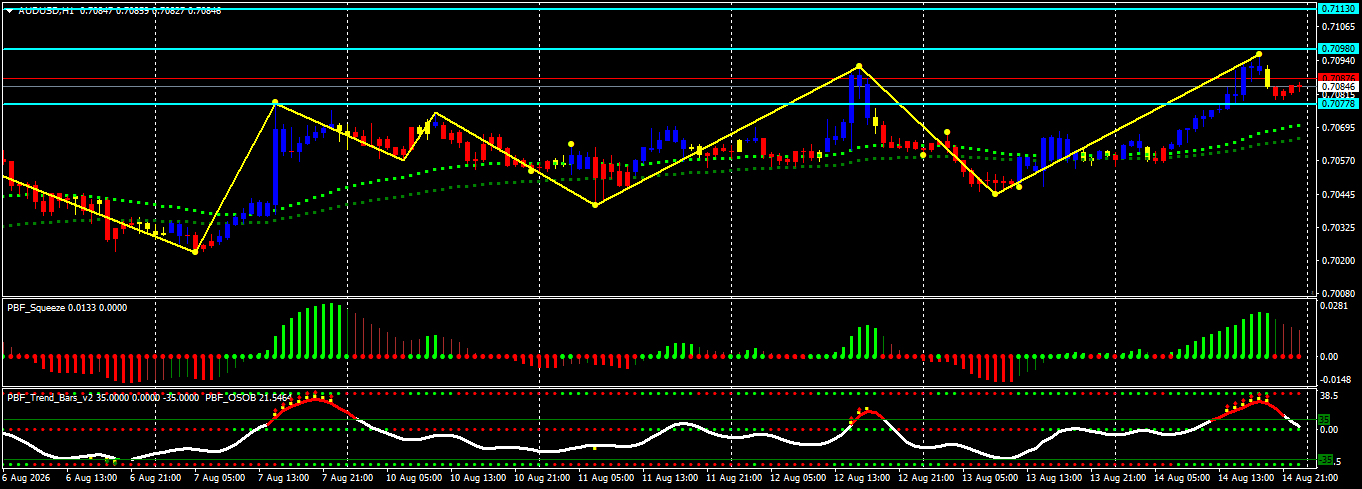This screenshot has width=1362, height=489.
Task: Click the 0.70695 price scale value
Action: click(x=1338, y=128)
